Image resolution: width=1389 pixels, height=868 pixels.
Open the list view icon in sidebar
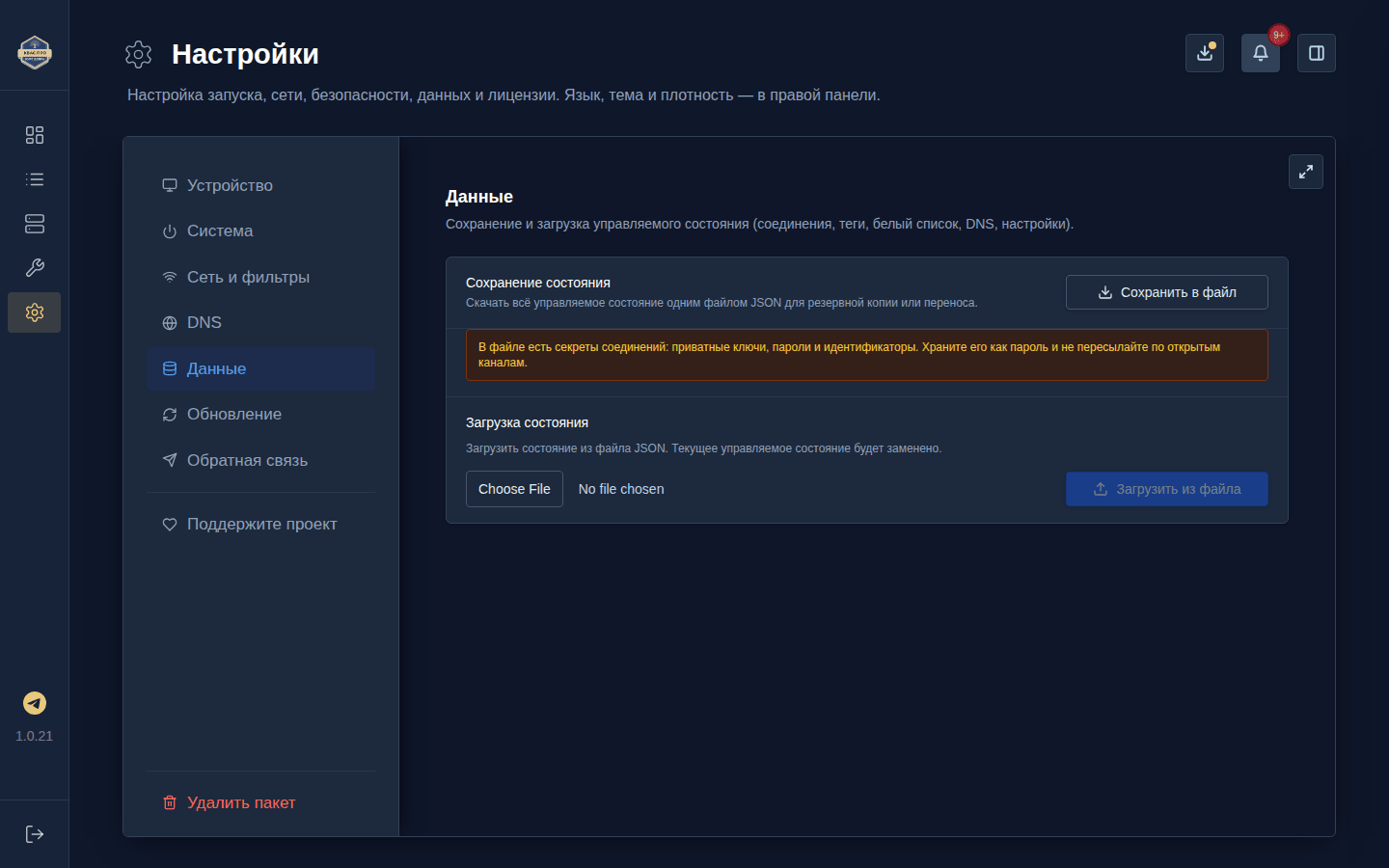click(x=35, y=179)
